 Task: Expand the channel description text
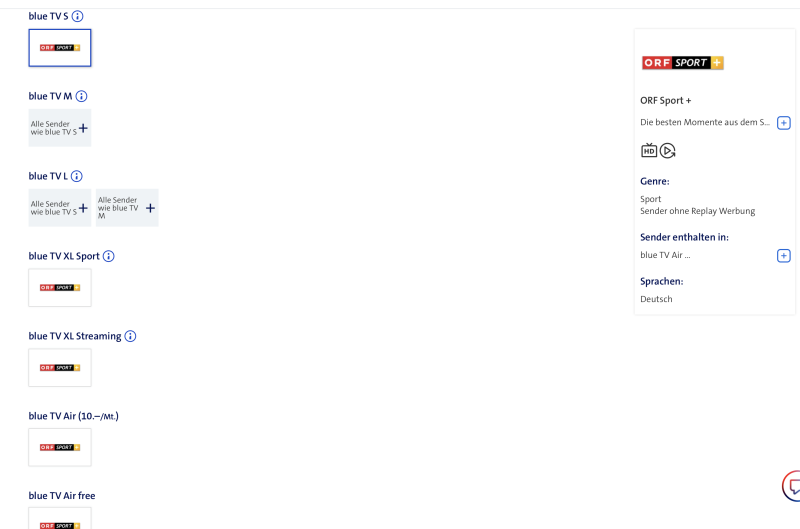point(784,122)
